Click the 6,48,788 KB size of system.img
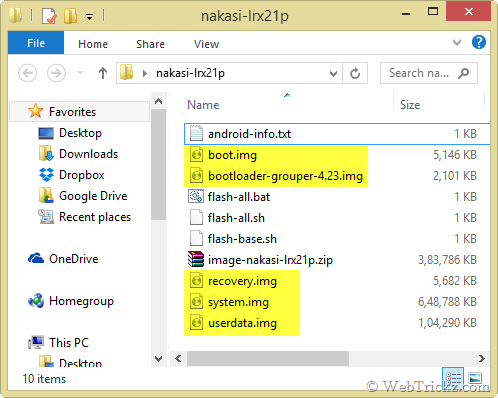Image resolution: width=498 pixels, height=398 pixels. pos(447,302)
